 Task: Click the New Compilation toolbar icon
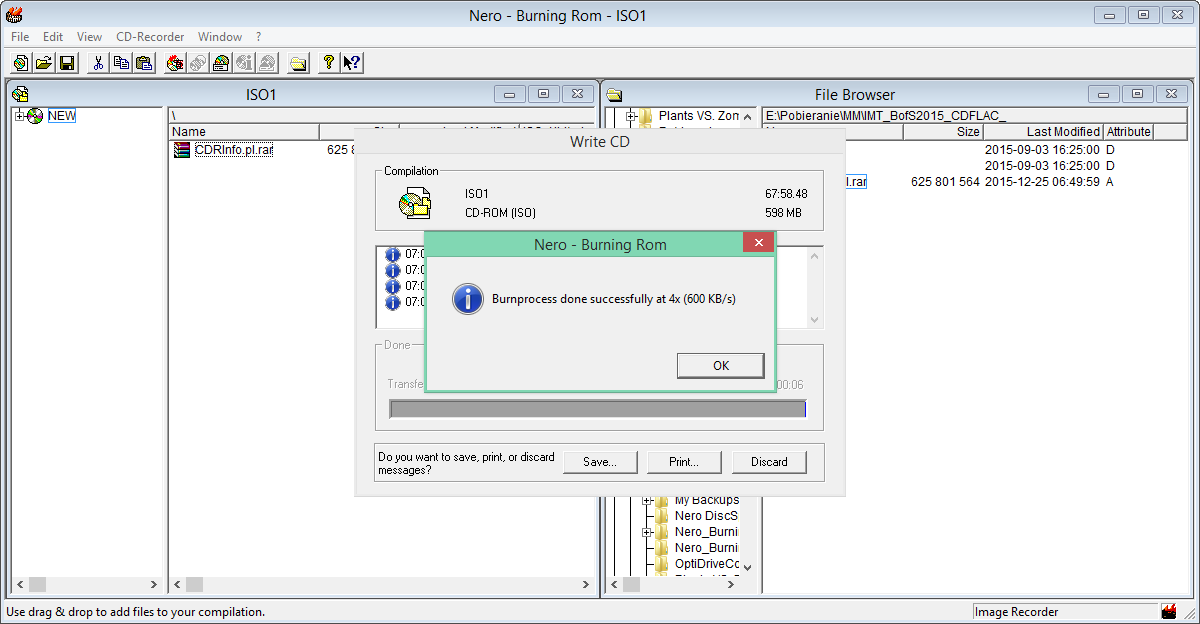pos(22,63)
